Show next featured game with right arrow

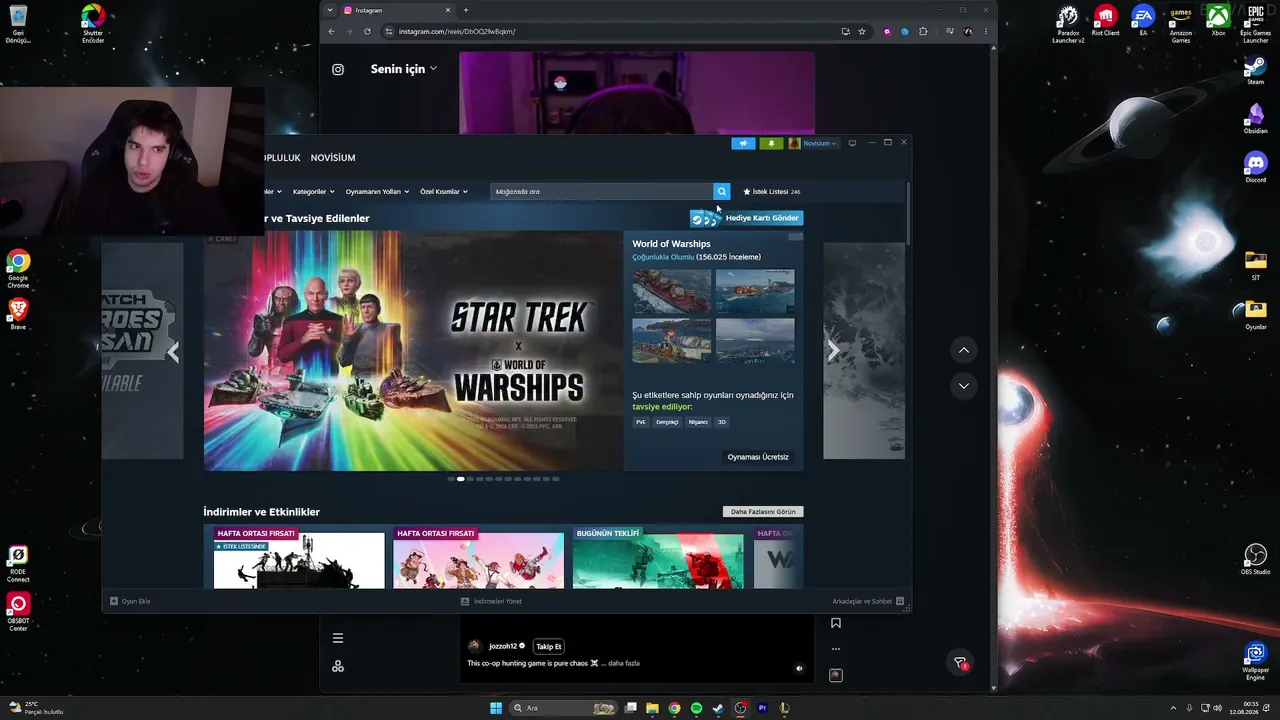833,351
